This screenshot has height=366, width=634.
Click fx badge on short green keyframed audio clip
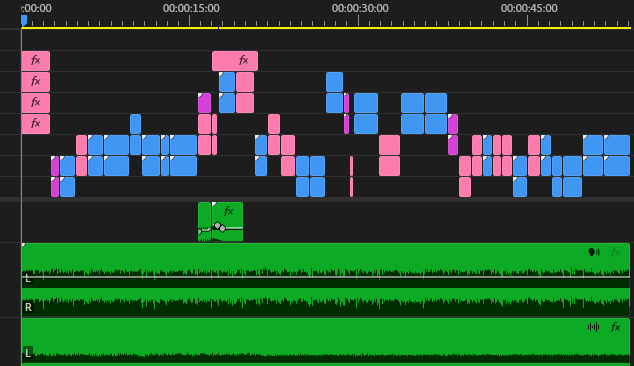(228, 211)
